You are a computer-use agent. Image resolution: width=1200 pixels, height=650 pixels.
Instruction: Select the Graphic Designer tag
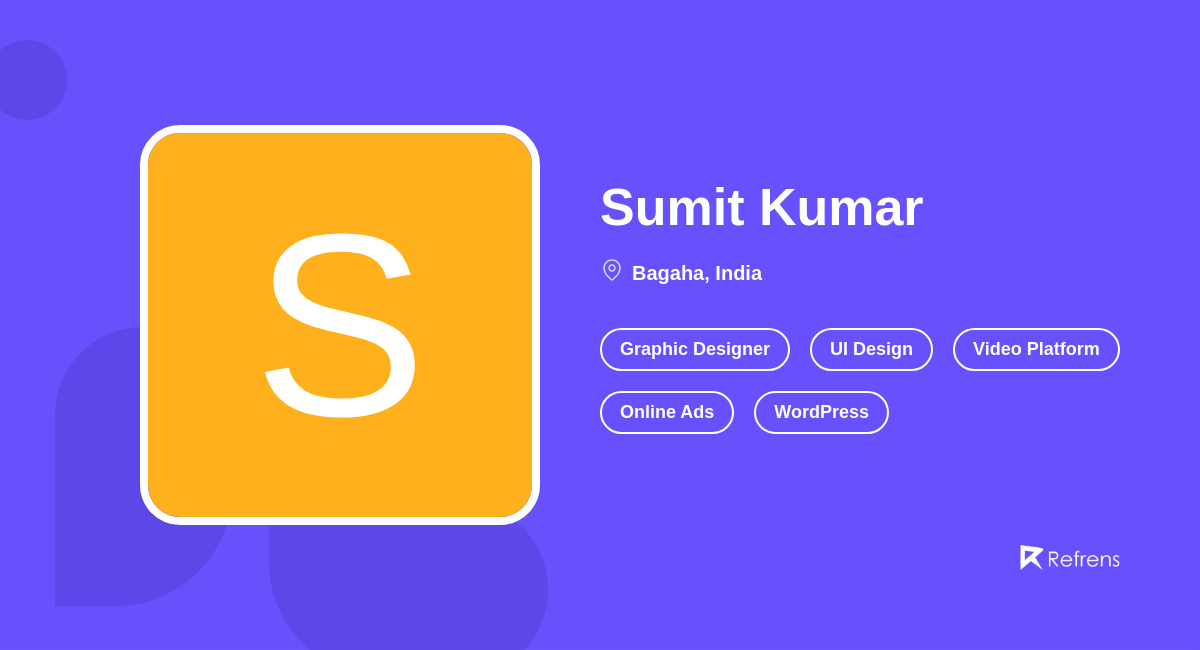coord(694,349)
